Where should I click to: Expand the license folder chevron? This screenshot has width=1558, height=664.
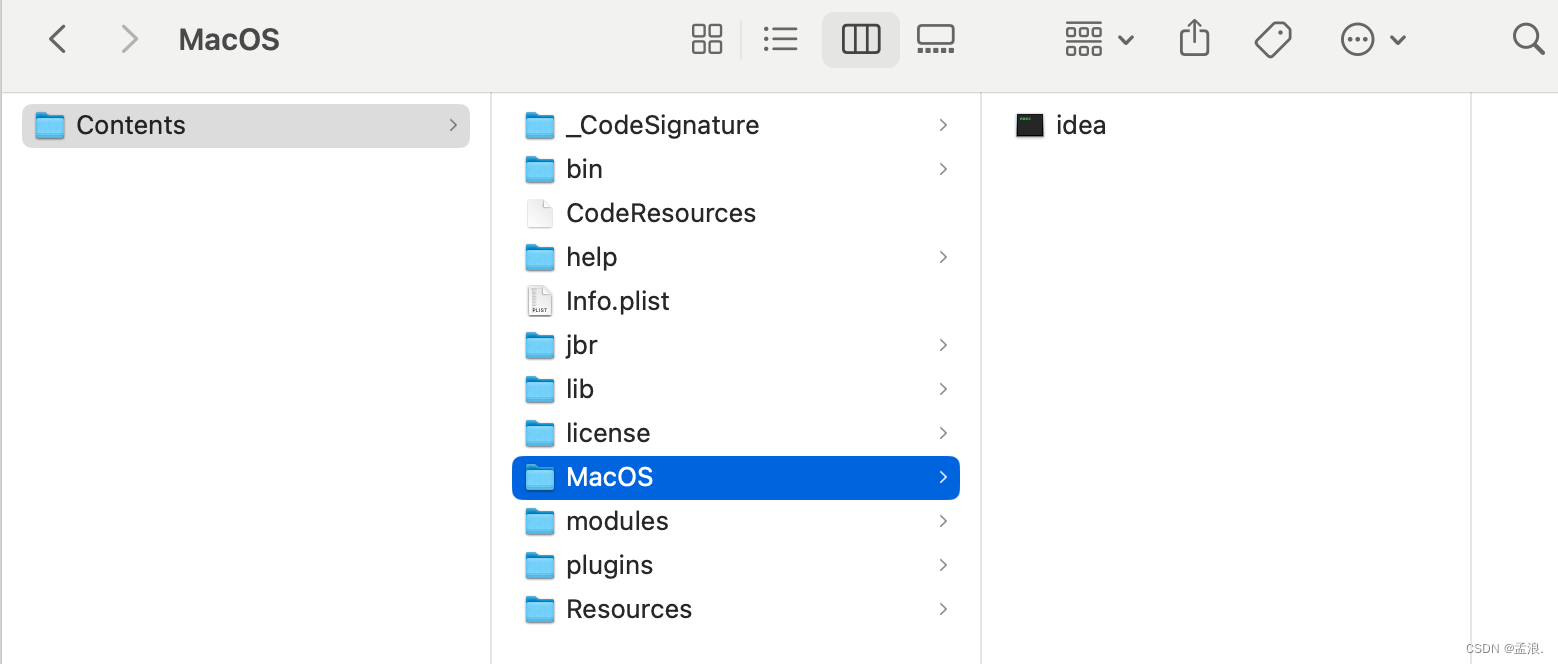tap(943, 433)
